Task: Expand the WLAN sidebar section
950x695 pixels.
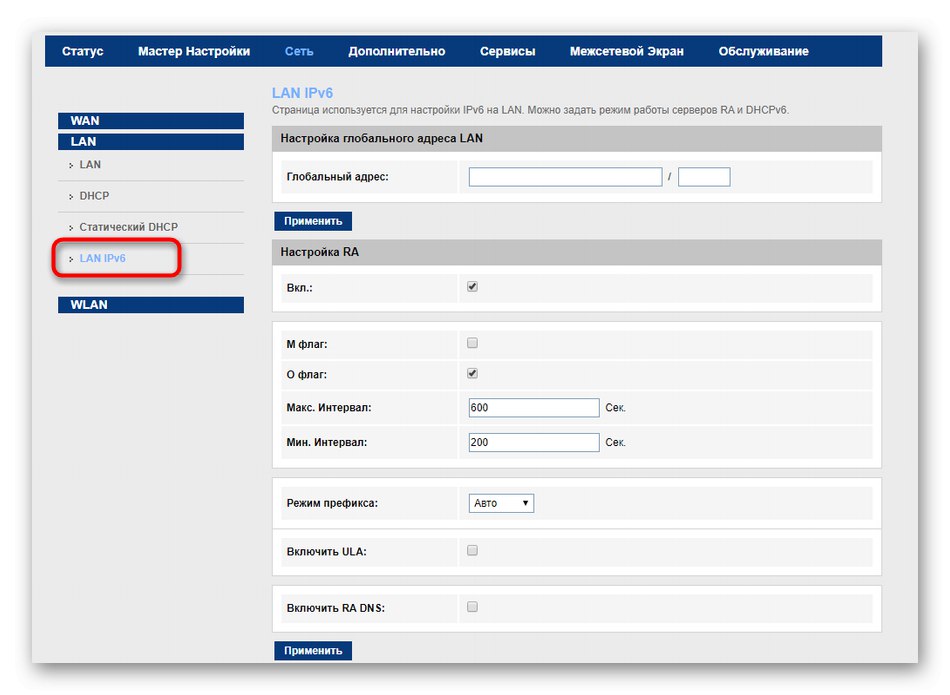Action: point(151,305)
